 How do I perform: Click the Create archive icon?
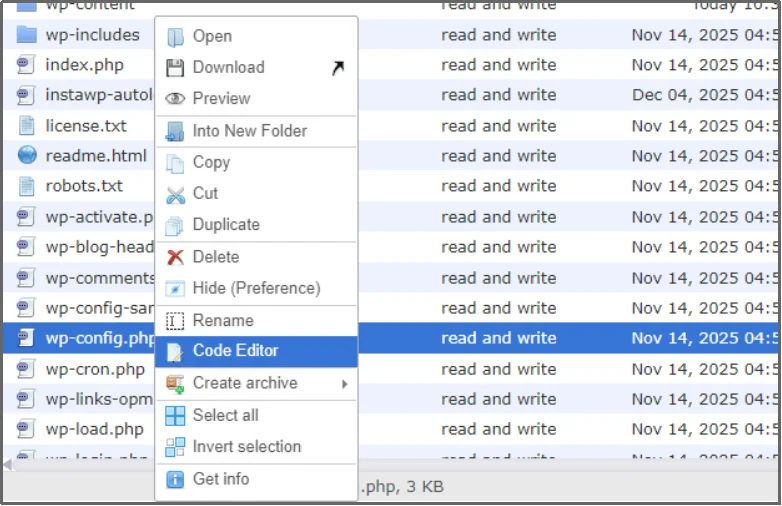[175, 383]
